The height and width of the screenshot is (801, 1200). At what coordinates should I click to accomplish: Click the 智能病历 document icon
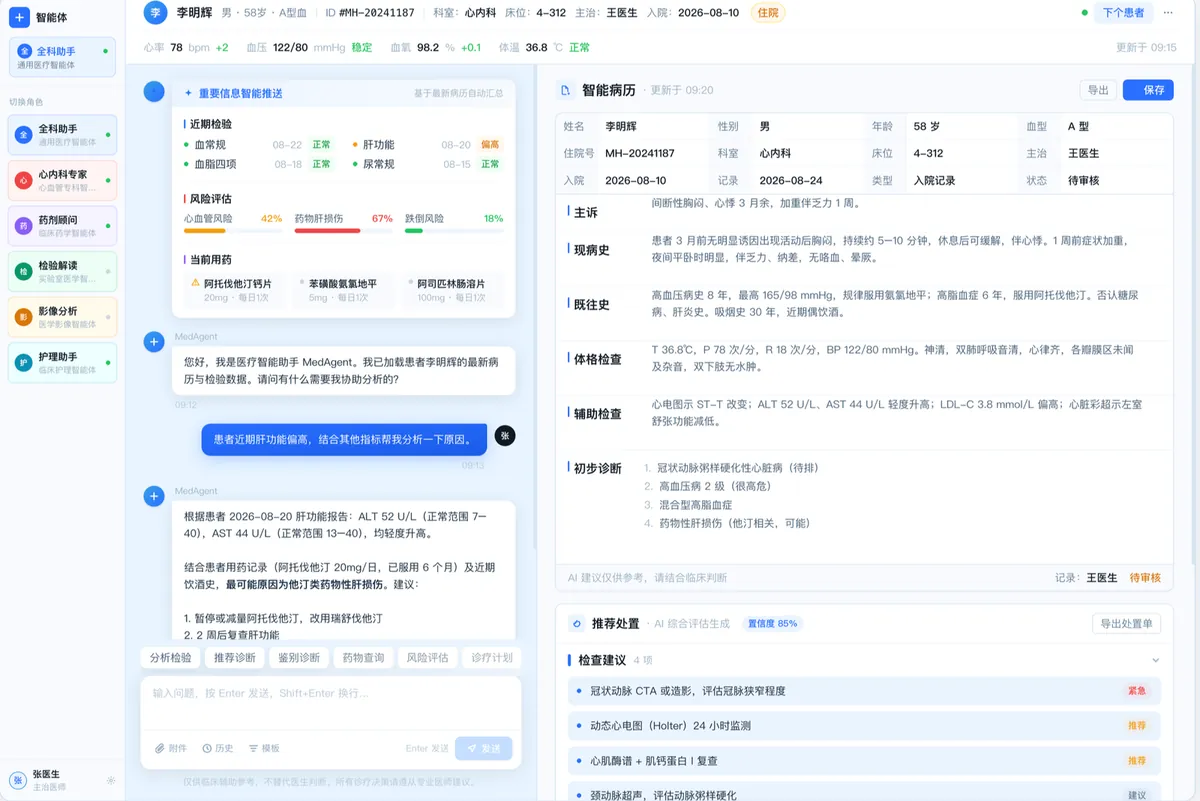tap(566, 90)
